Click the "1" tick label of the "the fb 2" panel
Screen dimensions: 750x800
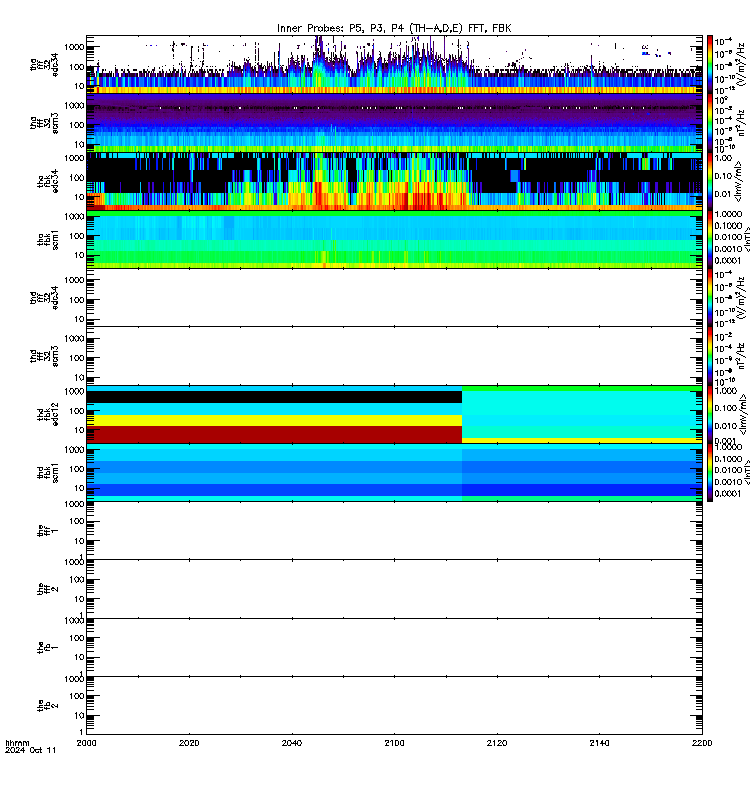point(82,732)
